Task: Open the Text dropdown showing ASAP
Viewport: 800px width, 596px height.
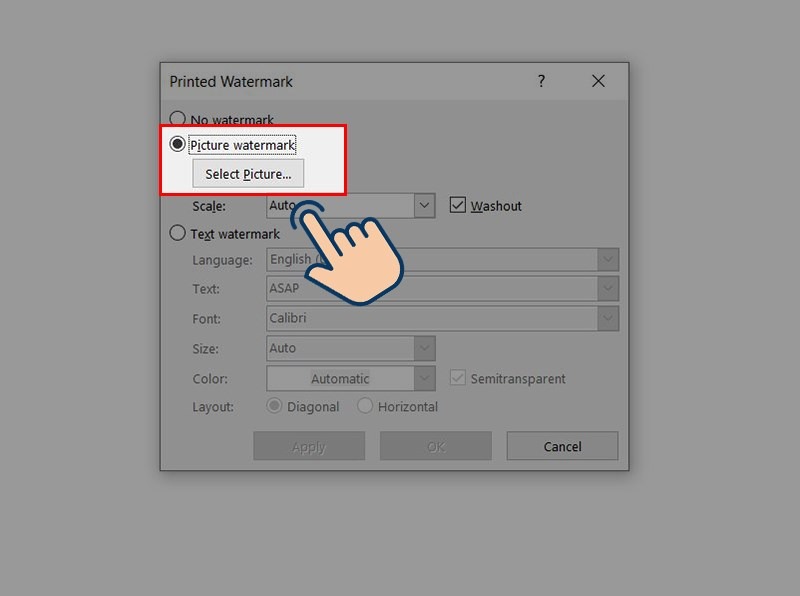Action: (x=608, y=288)
